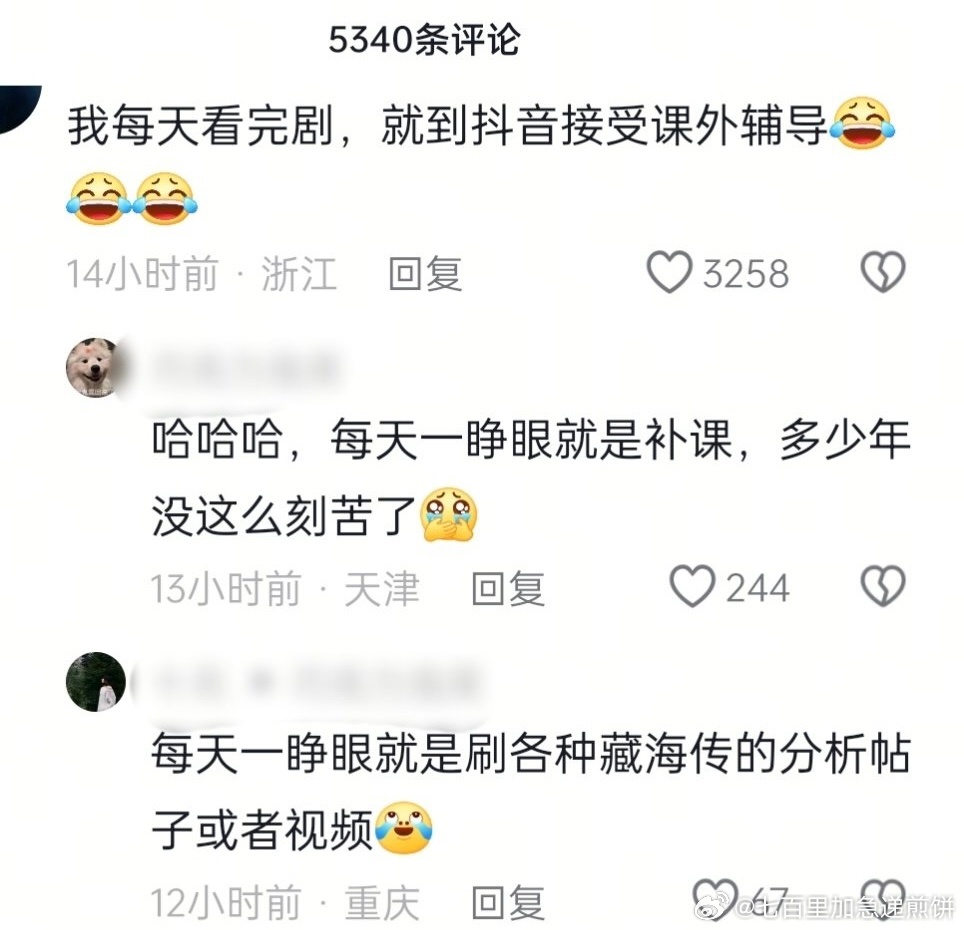Tap broken heart on the 天津 comment
Viewport: 964px width, 930px height.
point(883,586)
